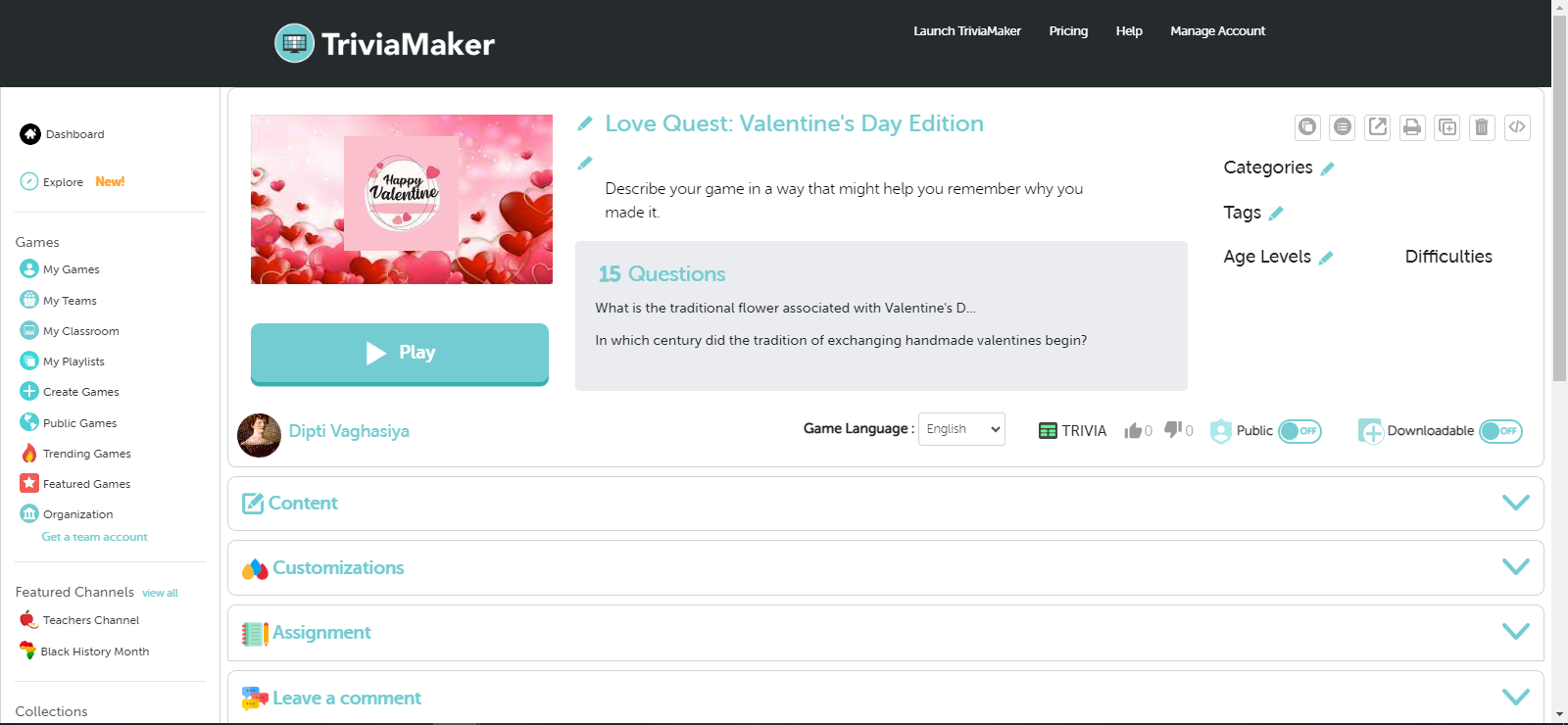Follow the Get a team account link

tap(94, 537)
